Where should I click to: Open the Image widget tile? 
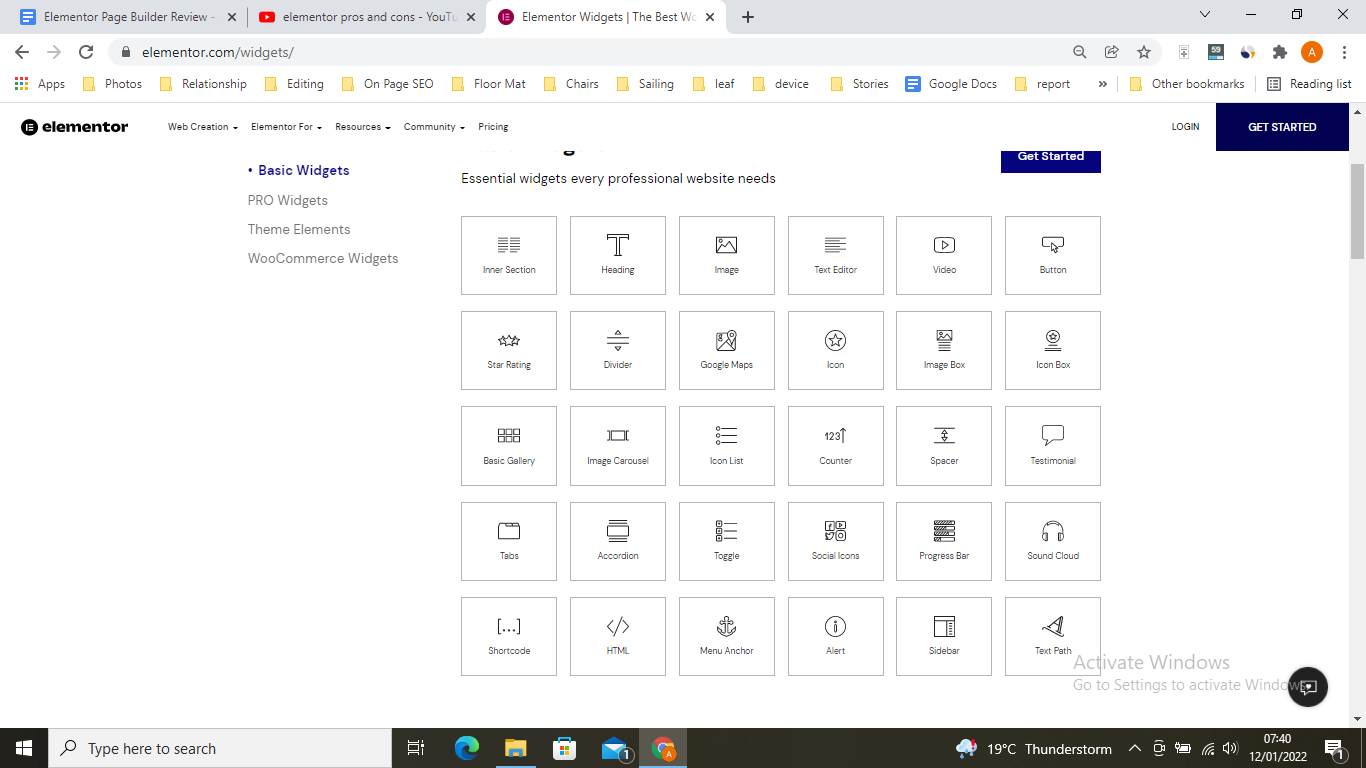click(x=727, y=255)
